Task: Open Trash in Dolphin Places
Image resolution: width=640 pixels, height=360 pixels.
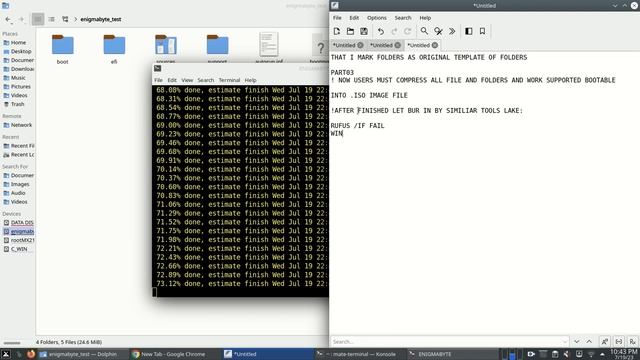Action: 18,104
